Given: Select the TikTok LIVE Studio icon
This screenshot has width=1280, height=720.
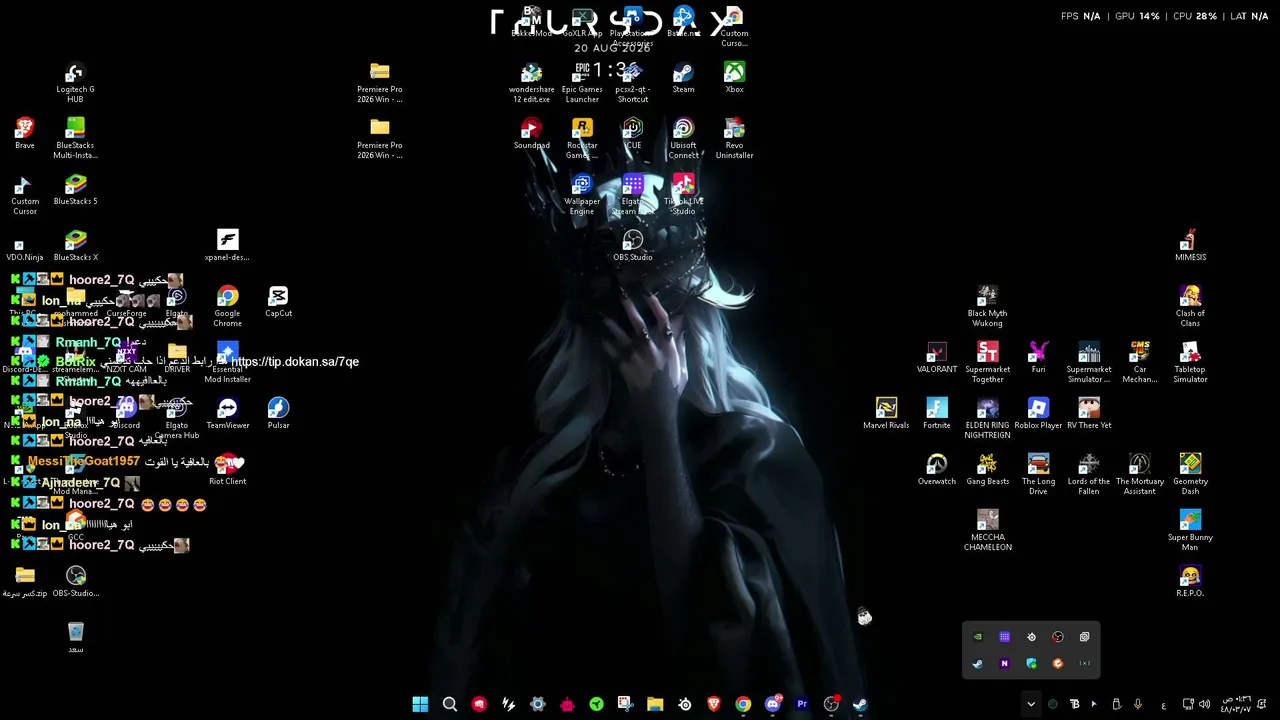Looking at the screenshot, I should pyautogui.click(x=683, y=194).
